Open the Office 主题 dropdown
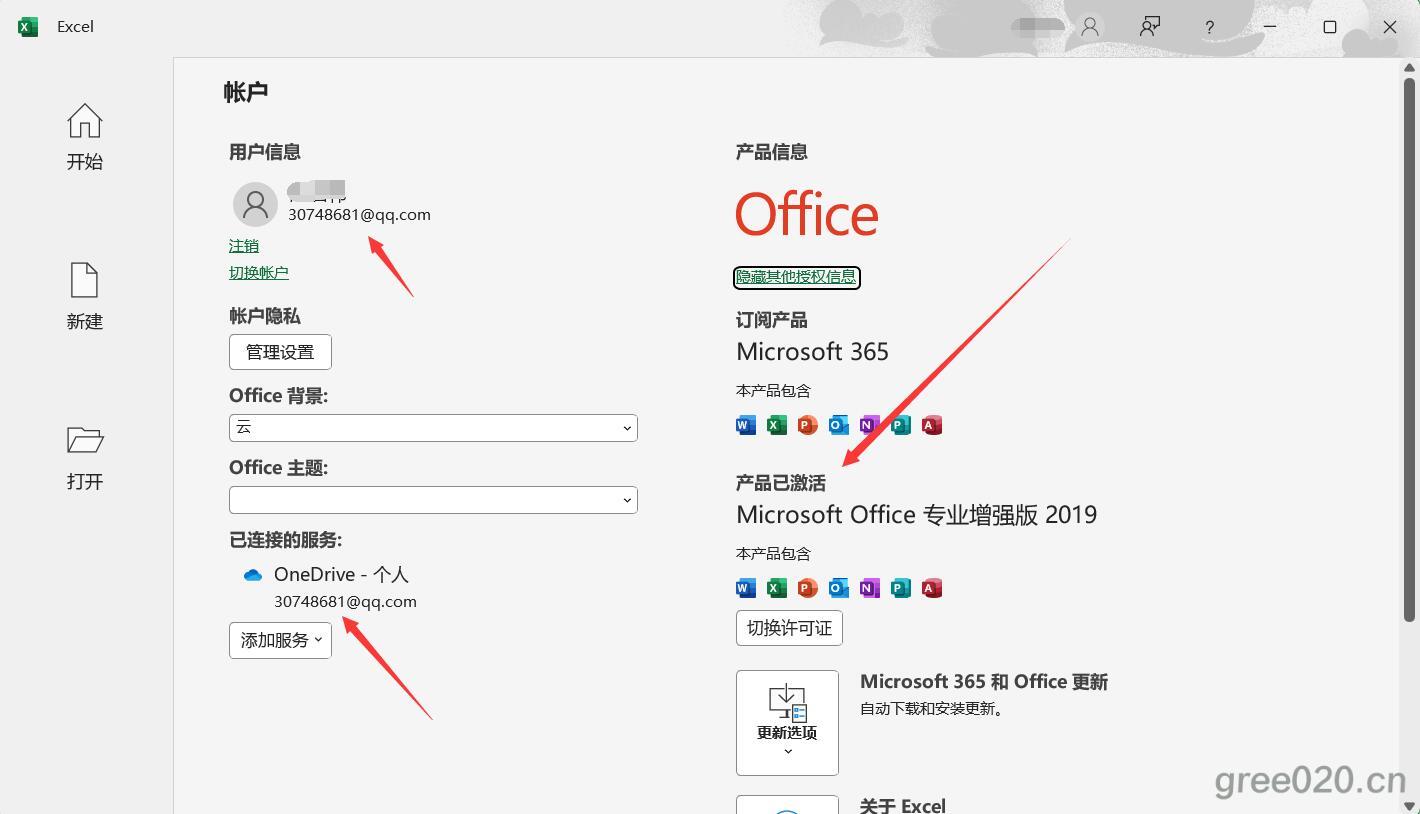The width and height of the screenshot is (1420, 814). click(x=433, y=500)
